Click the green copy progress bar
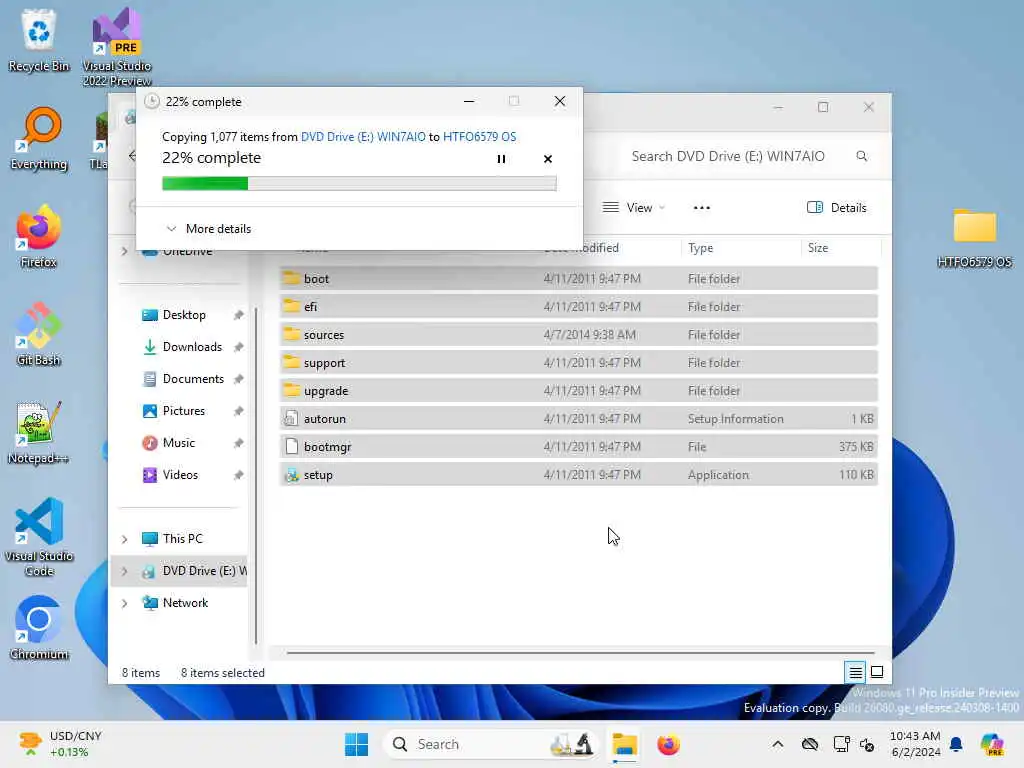The height and width of the screenshot is (768, 1024). 359,184
